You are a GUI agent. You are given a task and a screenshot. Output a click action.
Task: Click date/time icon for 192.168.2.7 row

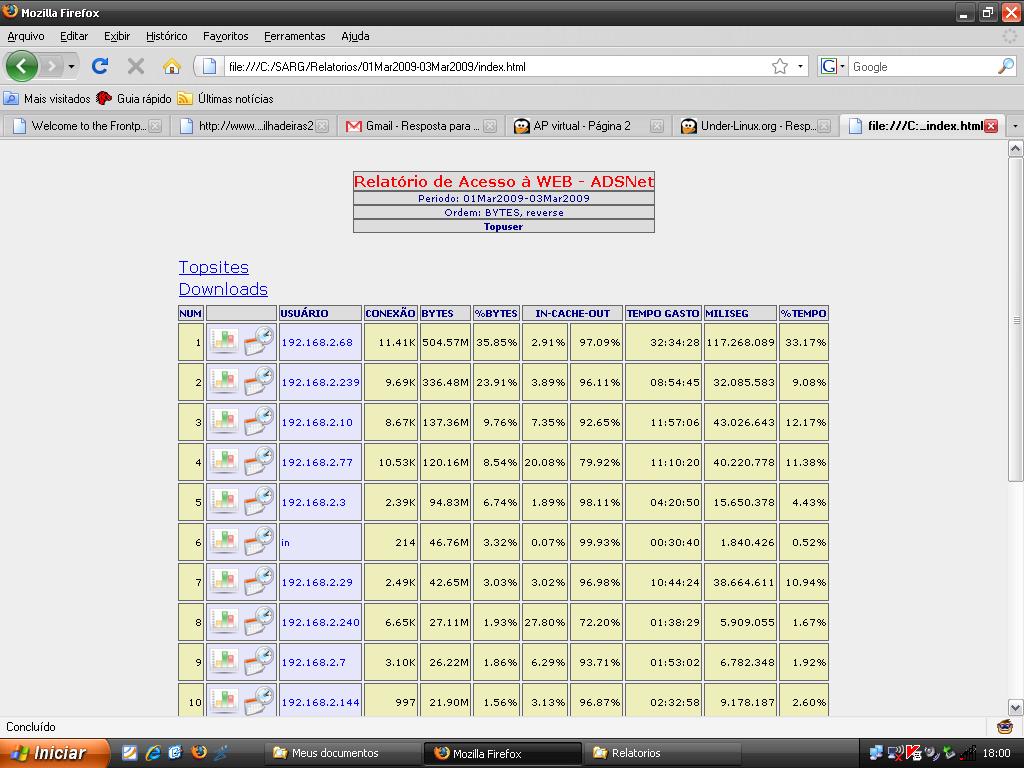[x=259, y=661]
